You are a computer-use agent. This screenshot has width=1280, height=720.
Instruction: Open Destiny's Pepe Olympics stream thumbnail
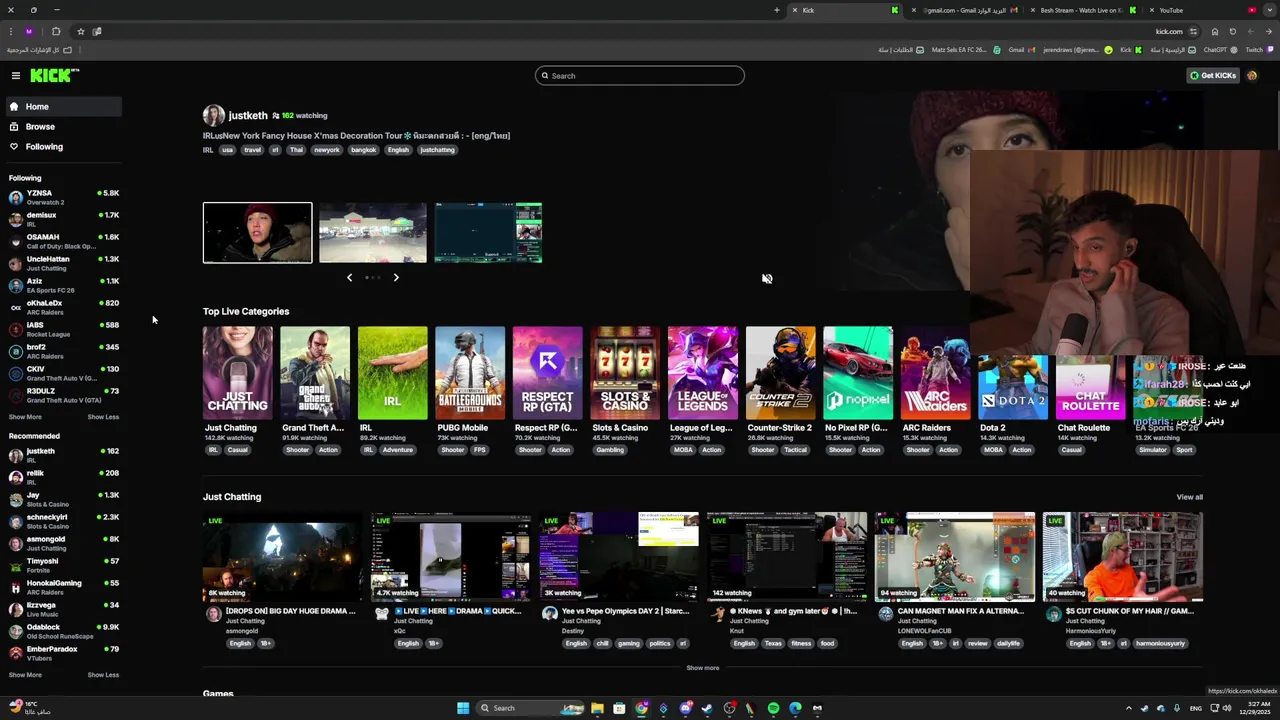[619, 557]
